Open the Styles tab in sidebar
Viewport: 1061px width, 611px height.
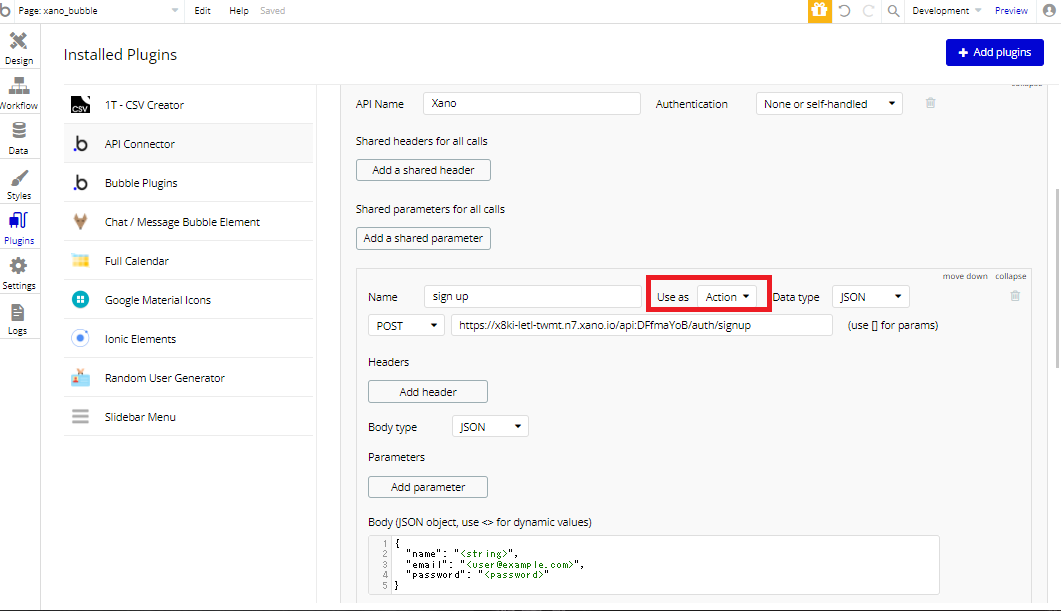click(x=19, y=184)
